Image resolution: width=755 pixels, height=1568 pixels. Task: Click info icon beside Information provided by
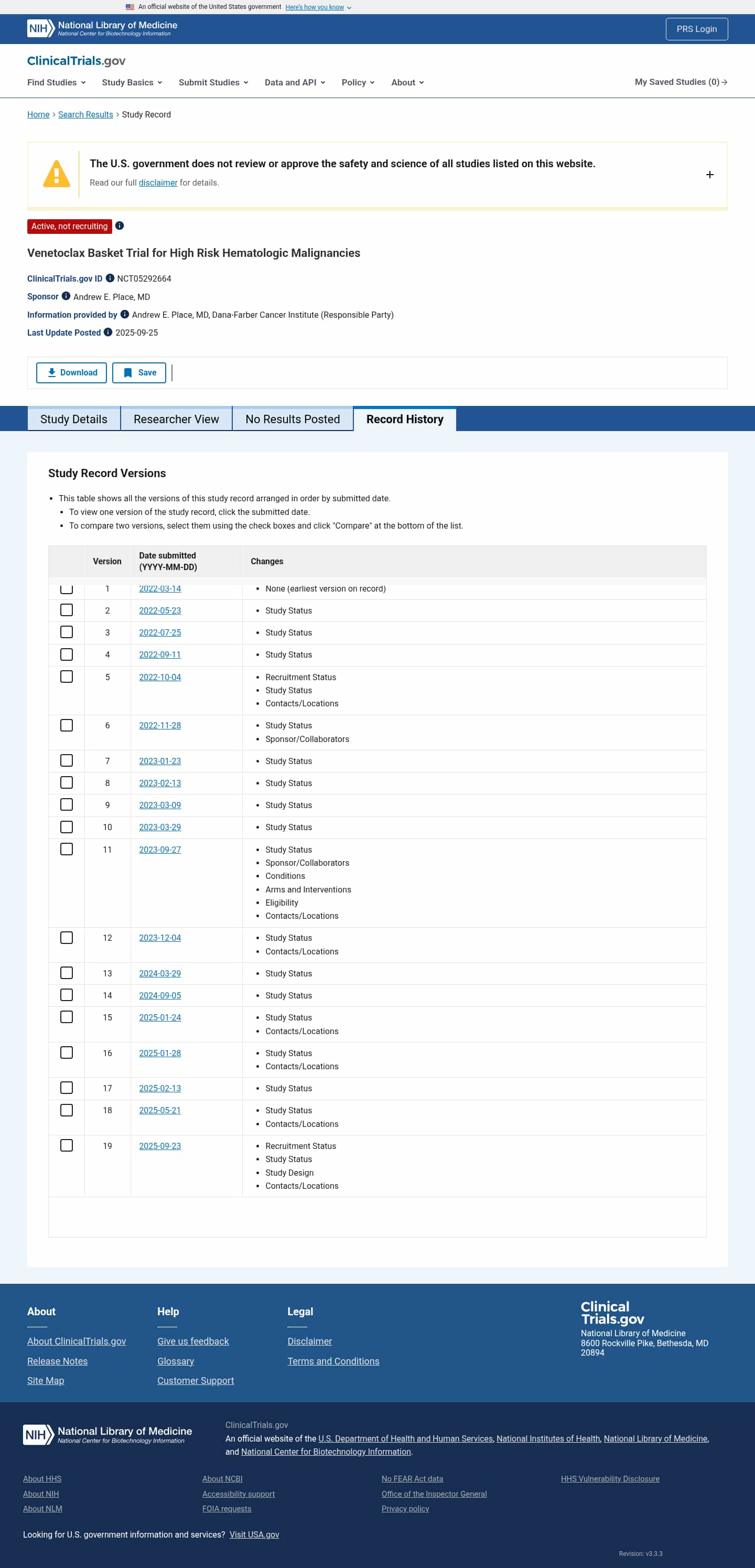point(125,314)
